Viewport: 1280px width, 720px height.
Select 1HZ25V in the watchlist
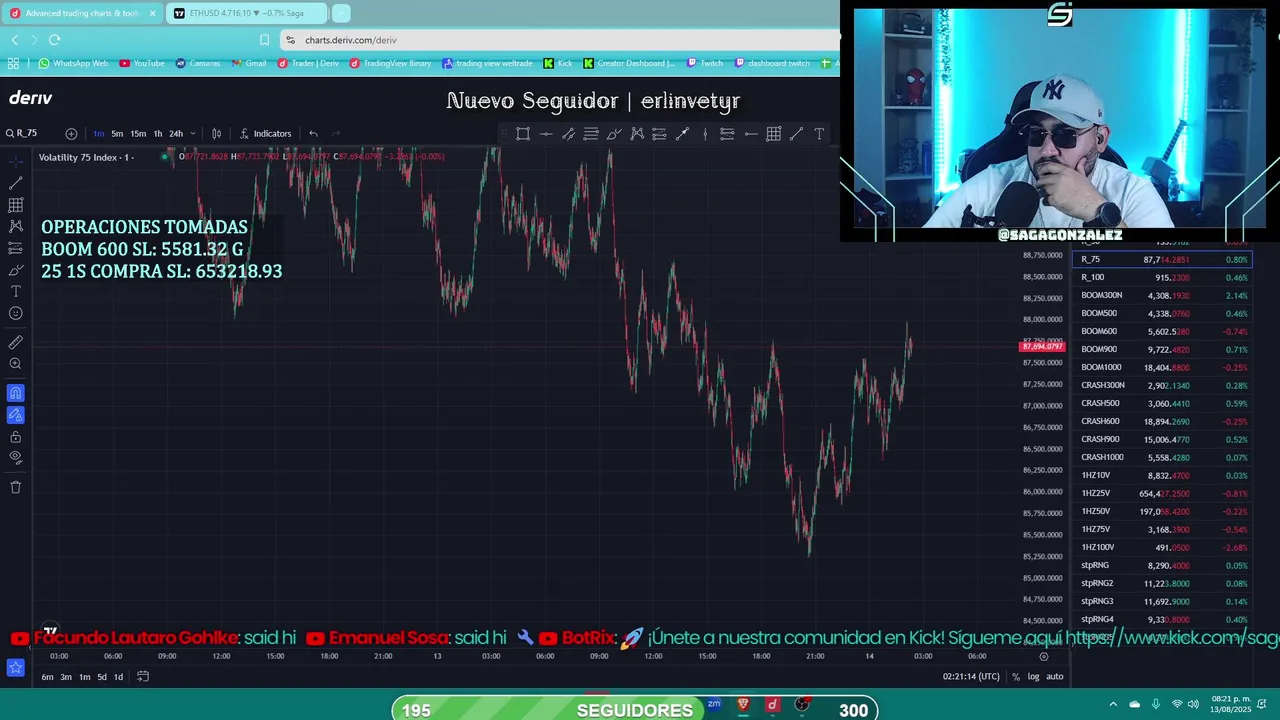pyautogui.click(x=1161, y=493)
